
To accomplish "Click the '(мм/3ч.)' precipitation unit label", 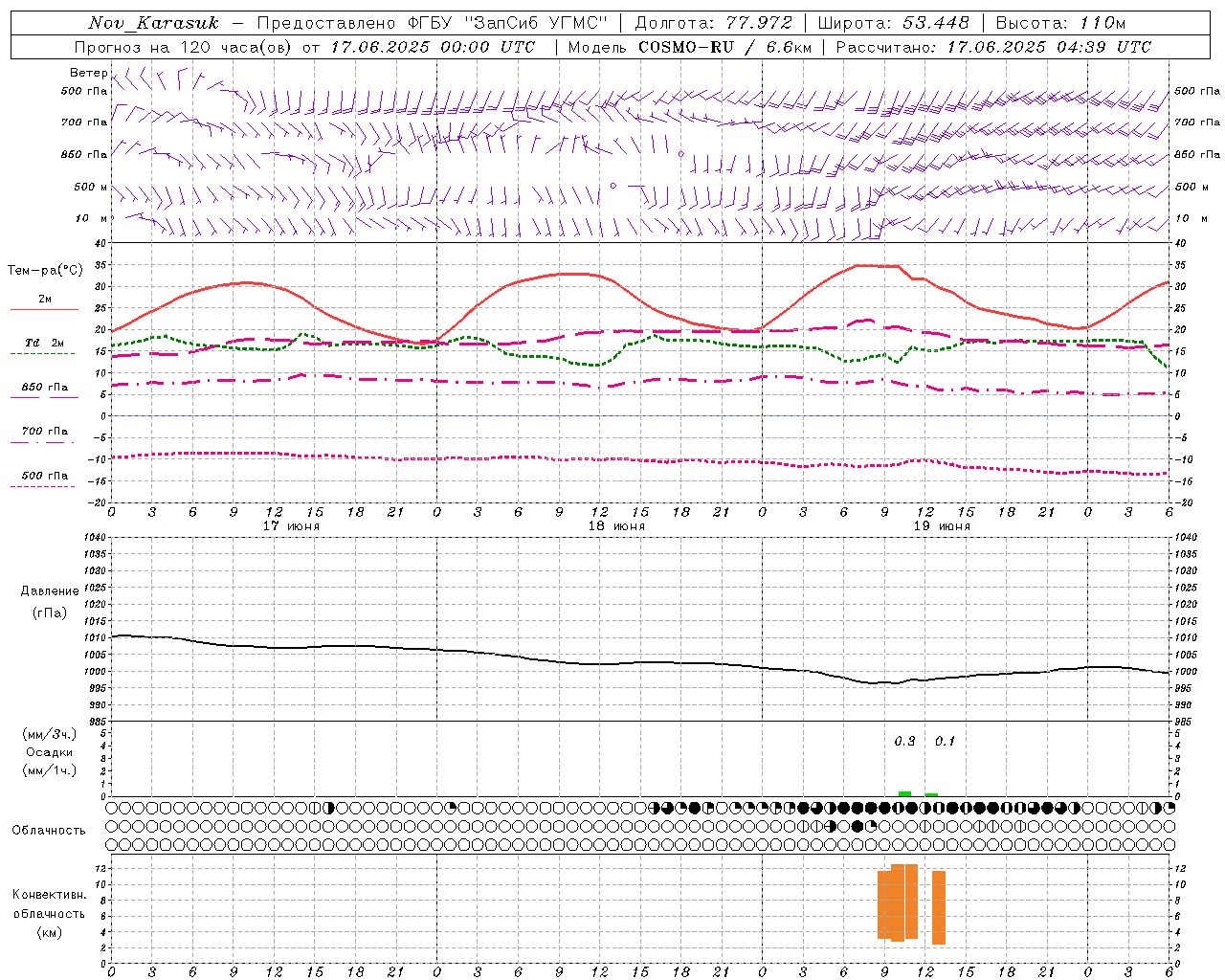I will [x=50, y=734].
